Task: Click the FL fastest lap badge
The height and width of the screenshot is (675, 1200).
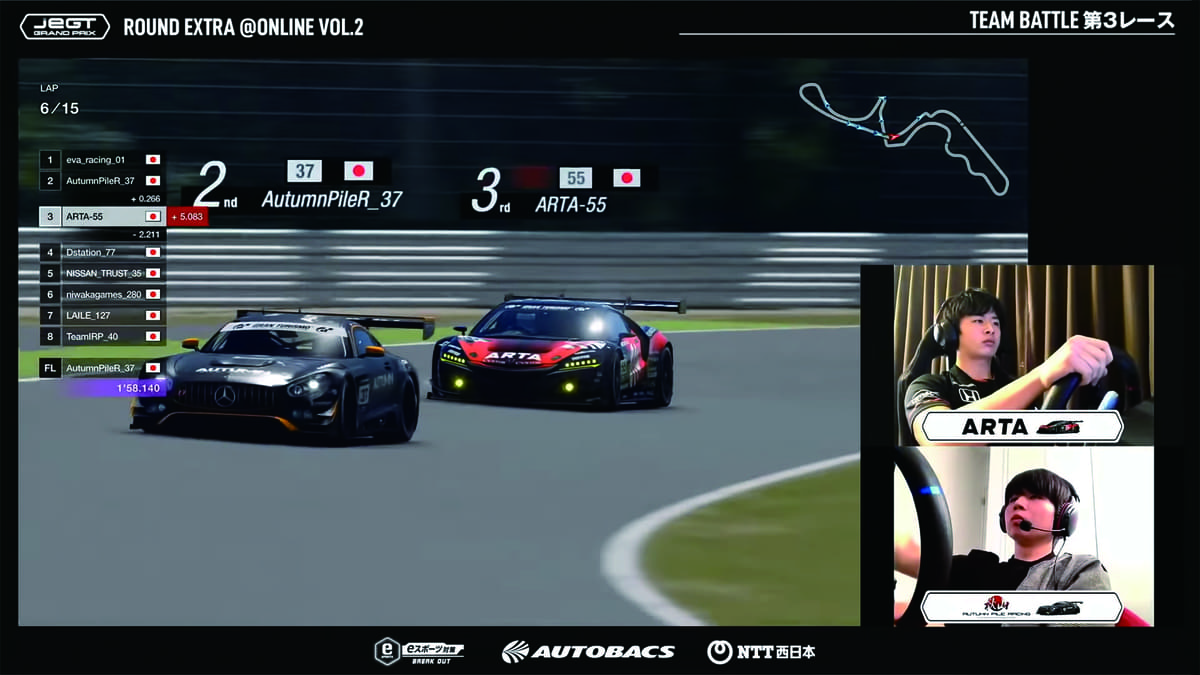Action: [x=49, y=368]
